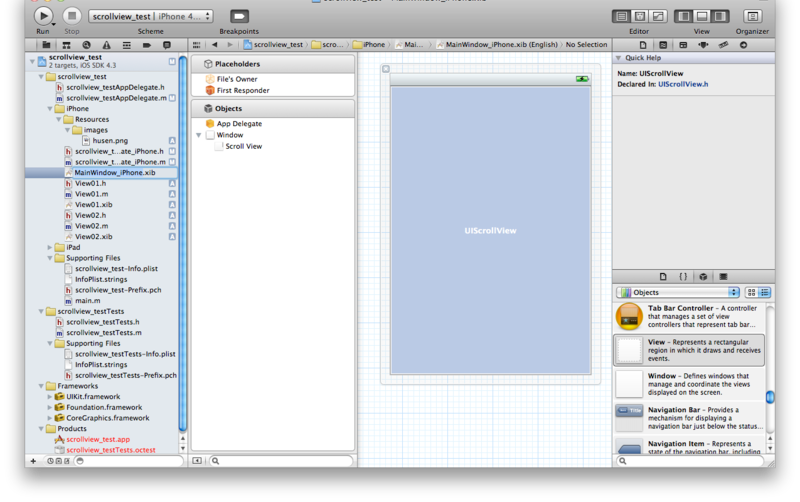Screen dimensions: 800x502
Task: Click No Selection in jump bar
Action: coord(586,45)
